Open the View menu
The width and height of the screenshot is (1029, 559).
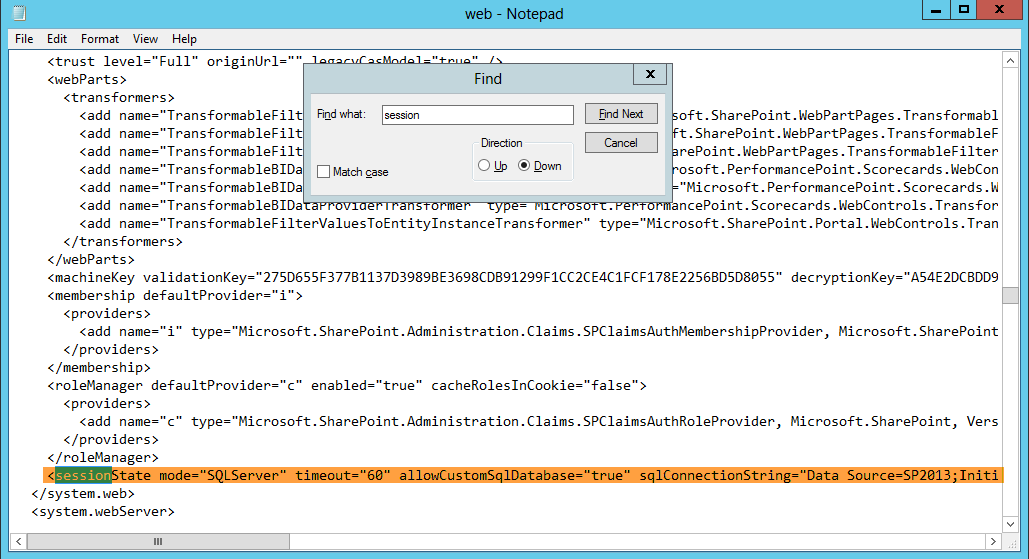click(x=145, y=39)
